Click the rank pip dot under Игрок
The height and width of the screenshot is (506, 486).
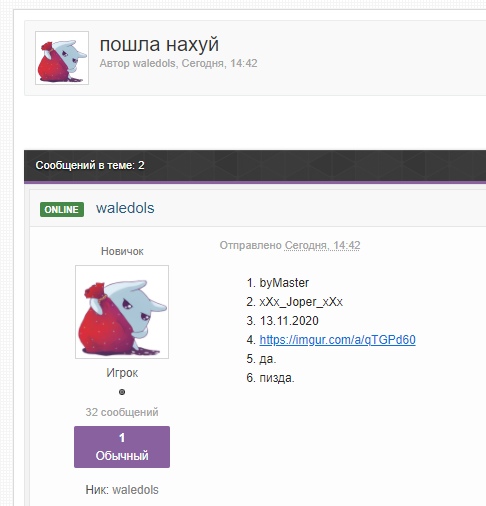(x=122, y=392)
